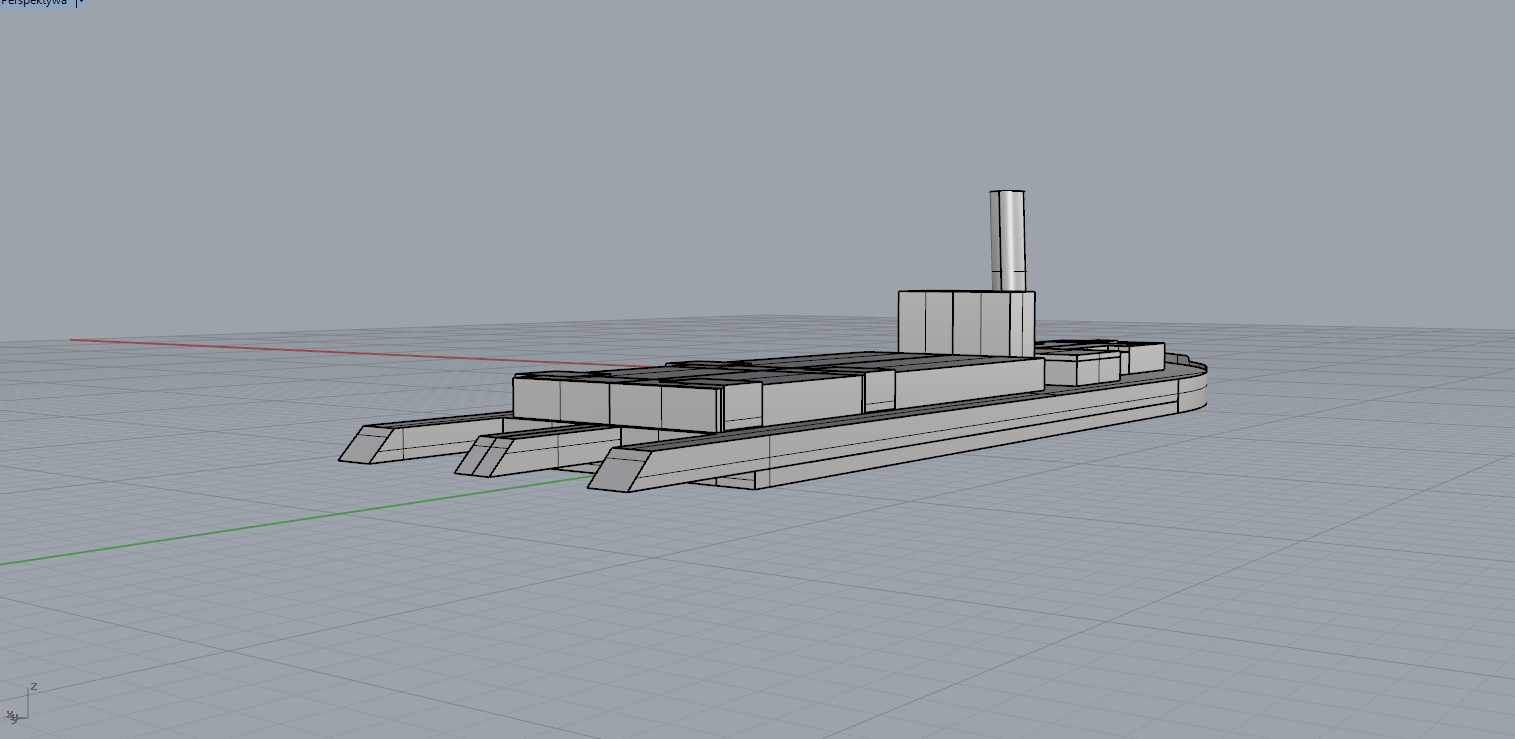Screen dimensions: 1515x739
Task: Select the rearmost small box near stern
Action: point(1145,357)
